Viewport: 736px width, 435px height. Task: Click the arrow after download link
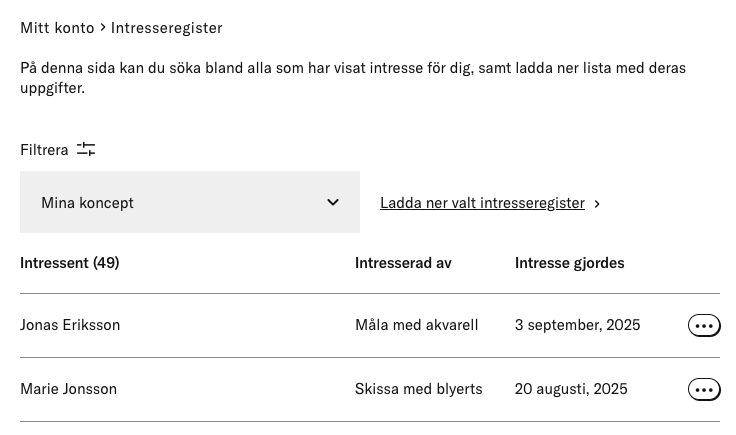pyautogui.click(x=597, y=204)
